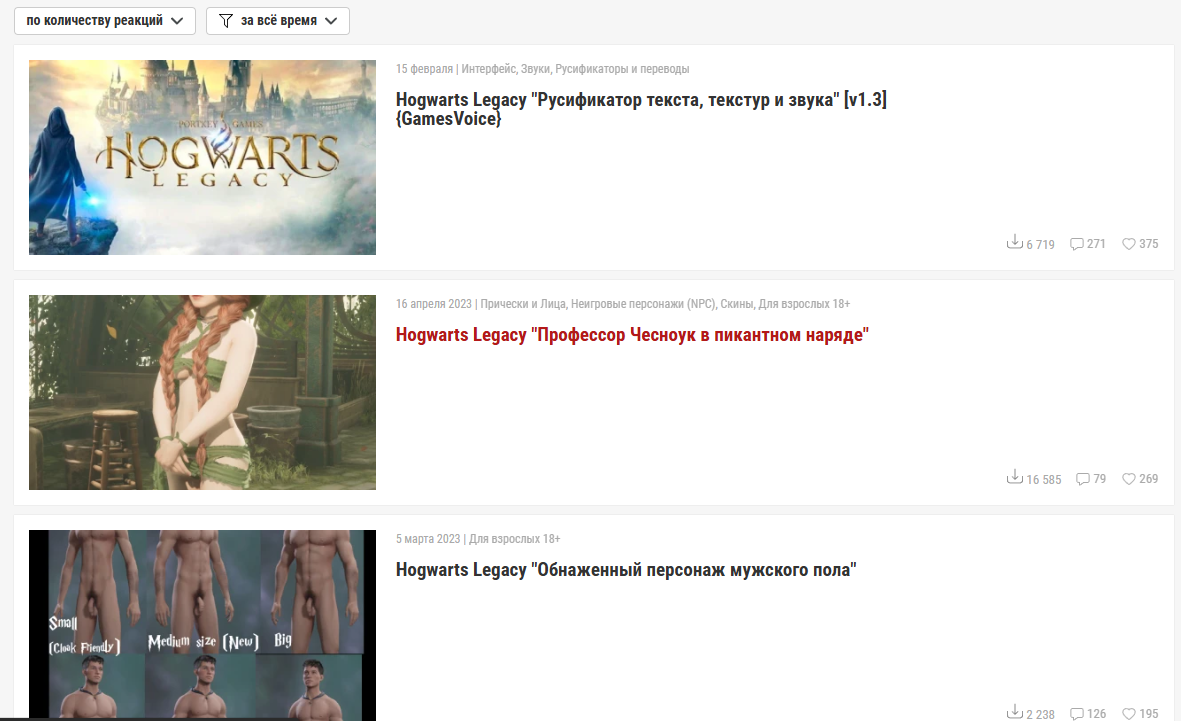Image resolution: width=1181 pixels, height=721 pixels.
Task: Open the 'за всё время' time filter dropdown
Action: click(278, 21)
